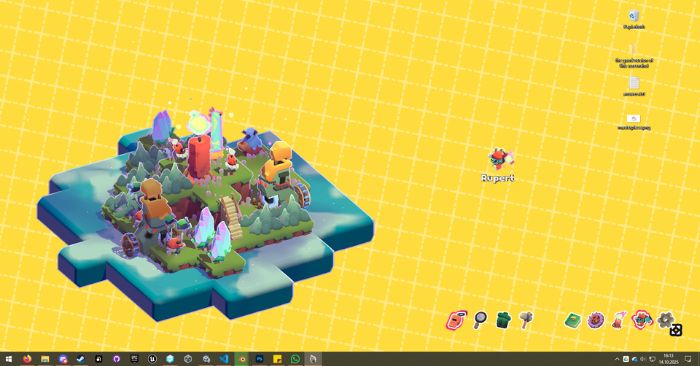Click the "Rupert" name label
This screenshot has width=700, height=366.
(x=498, y=178)
